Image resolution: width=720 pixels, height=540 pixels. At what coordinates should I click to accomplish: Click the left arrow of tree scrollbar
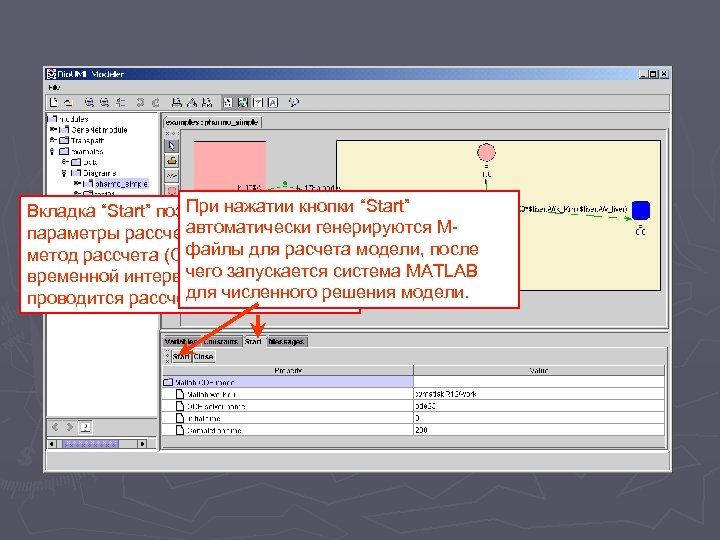point(51,444)
